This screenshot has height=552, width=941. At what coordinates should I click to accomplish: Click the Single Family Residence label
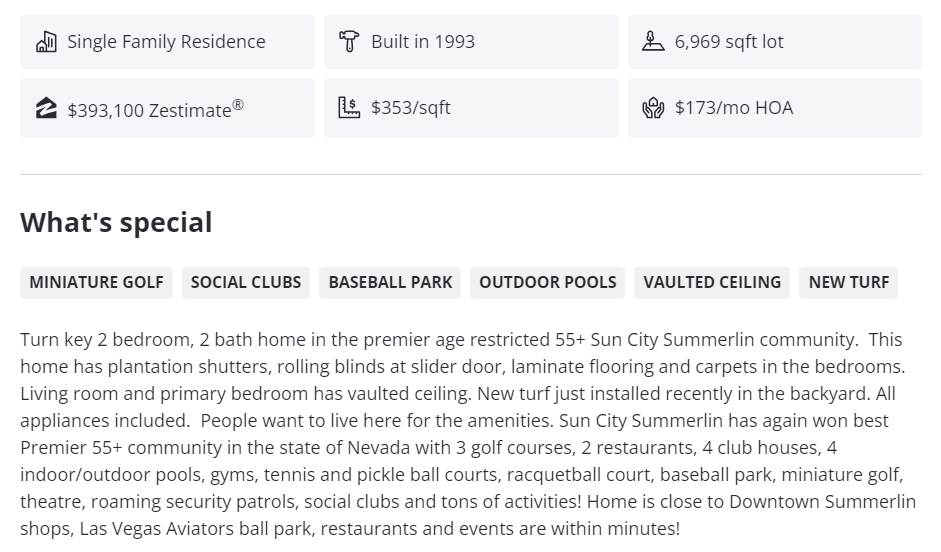[x=166, y=42]
